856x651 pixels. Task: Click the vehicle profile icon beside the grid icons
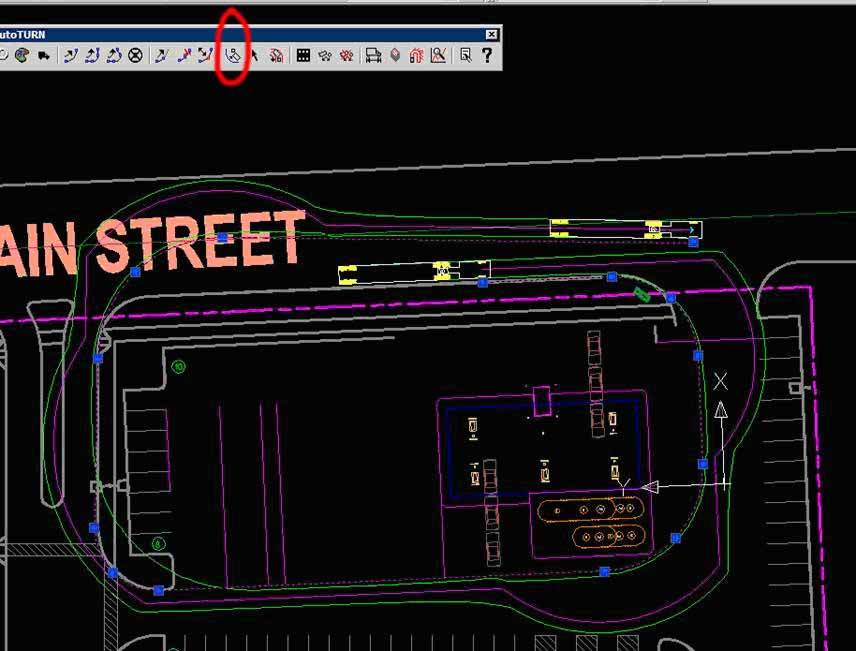click(373, 56)
